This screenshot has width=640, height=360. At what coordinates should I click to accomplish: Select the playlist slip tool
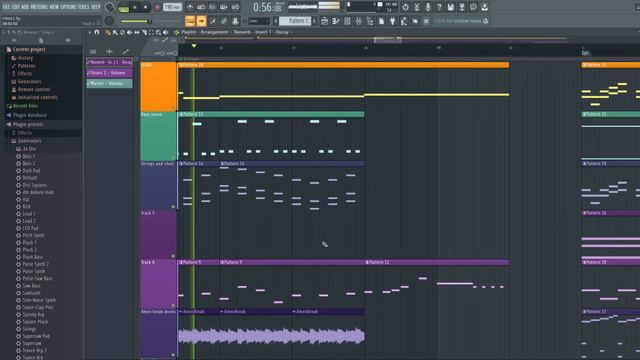(x=137, y=32)
